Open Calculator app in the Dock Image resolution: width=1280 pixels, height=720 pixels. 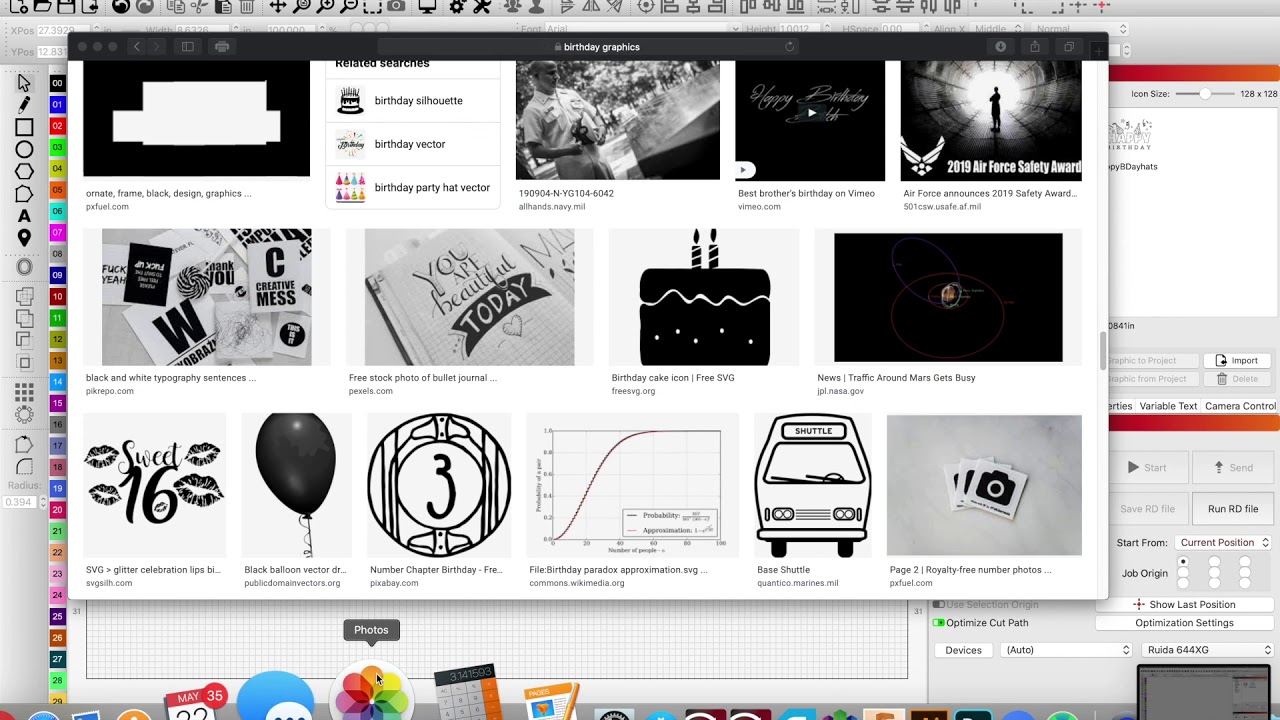(x=466, y=692)
